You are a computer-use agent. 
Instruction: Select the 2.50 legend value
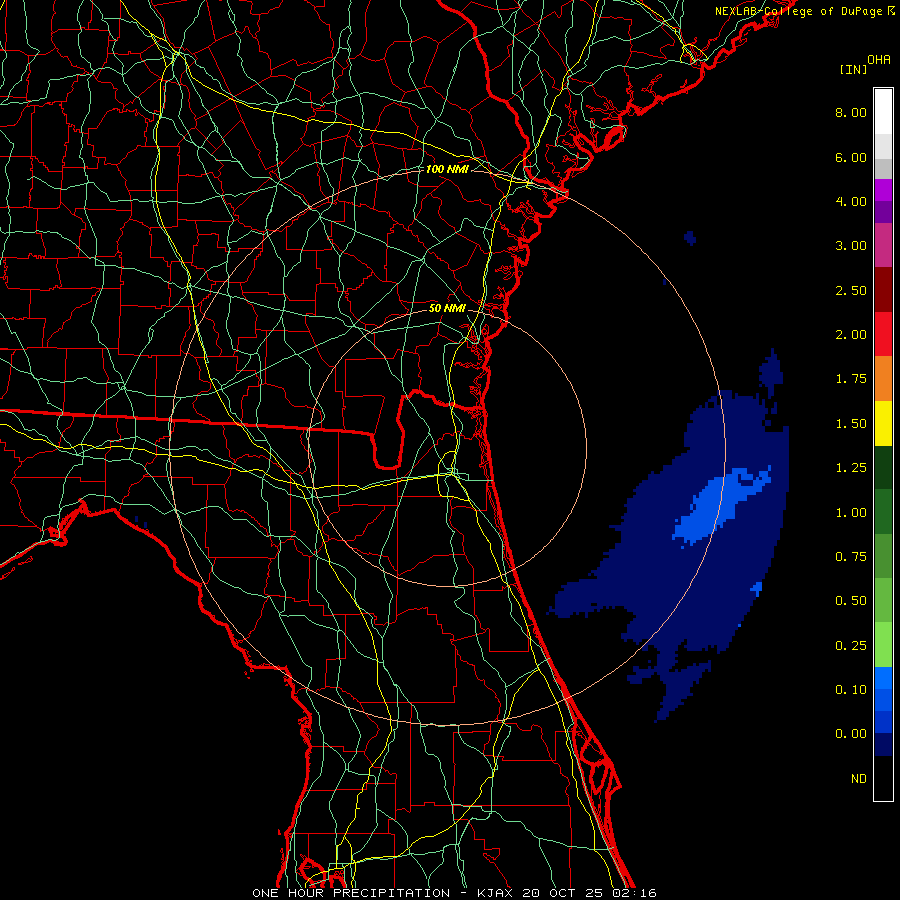point(851,290)
